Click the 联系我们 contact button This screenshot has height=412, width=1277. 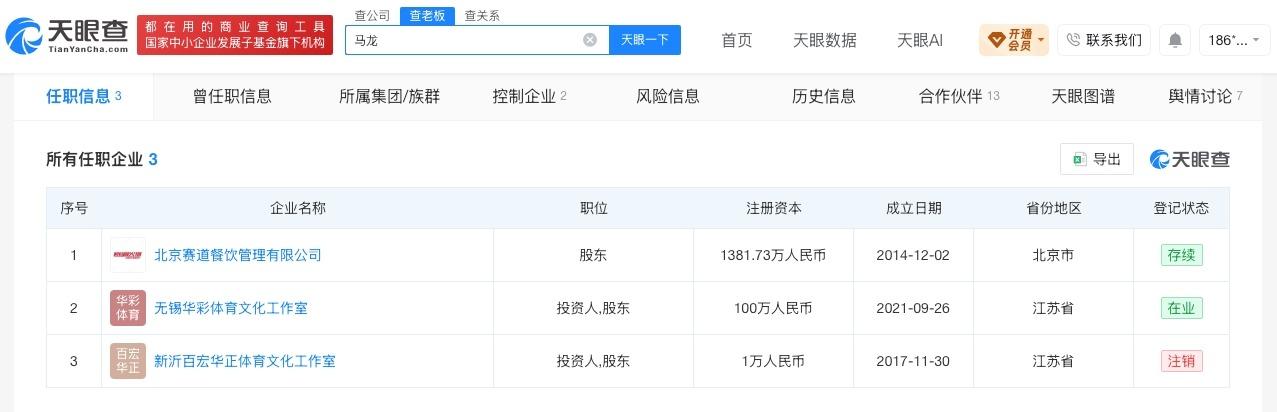click(x=1104, y=40)
